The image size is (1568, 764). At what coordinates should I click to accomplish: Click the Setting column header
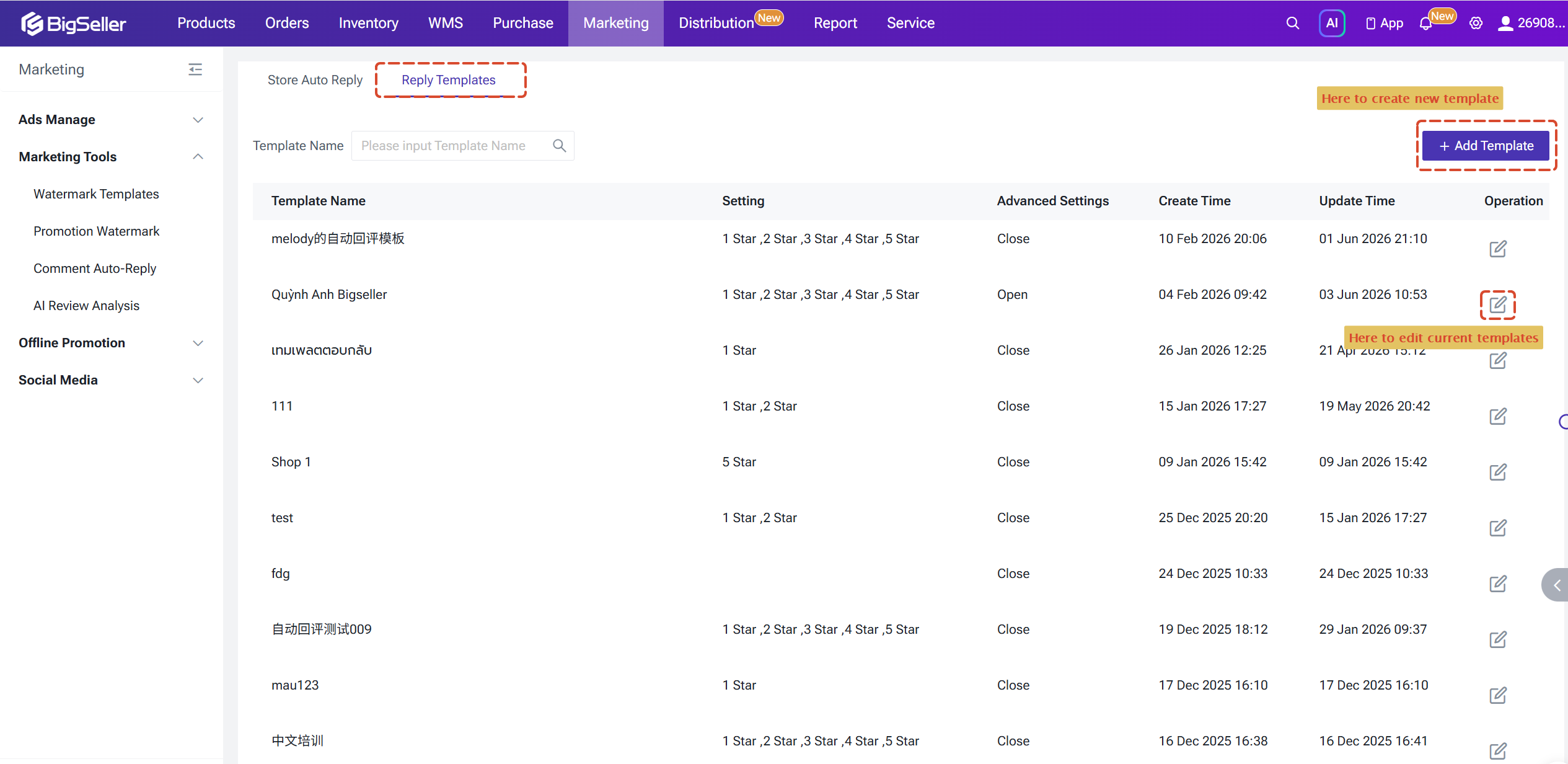[743, 201]
